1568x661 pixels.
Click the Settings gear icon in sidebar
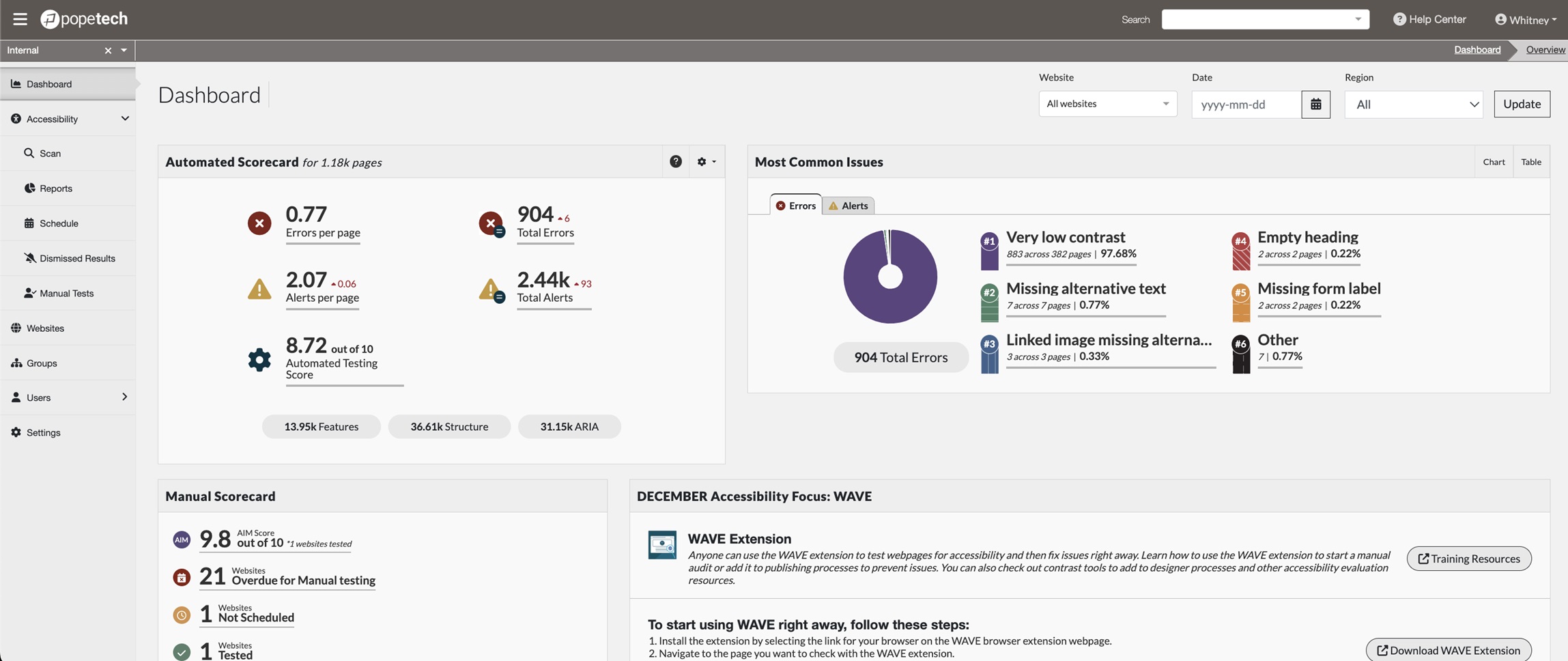[x=16, y=432]
